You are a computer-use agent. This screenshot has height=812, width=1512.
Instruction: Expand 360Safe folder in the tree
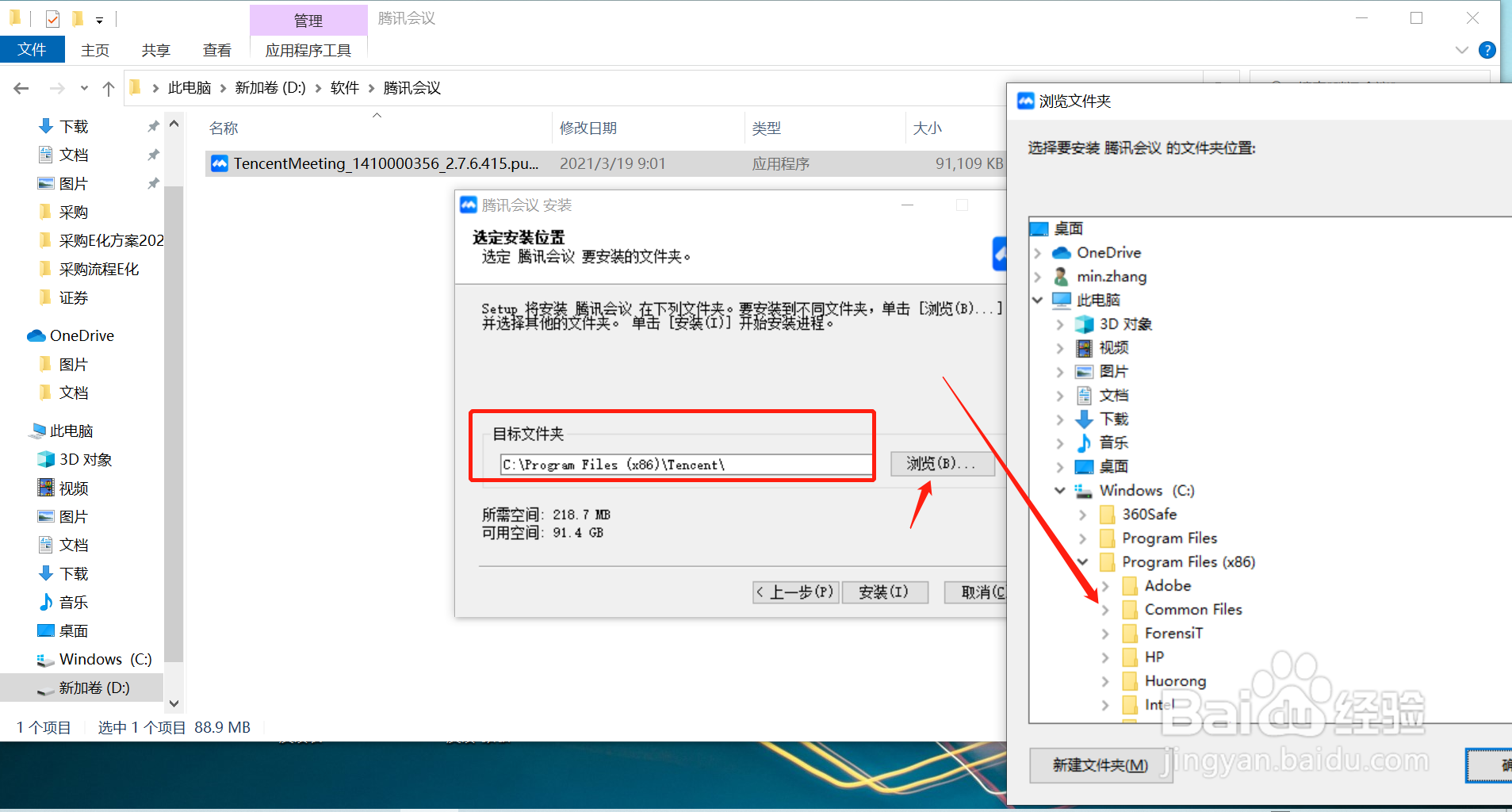[1082, 515]
